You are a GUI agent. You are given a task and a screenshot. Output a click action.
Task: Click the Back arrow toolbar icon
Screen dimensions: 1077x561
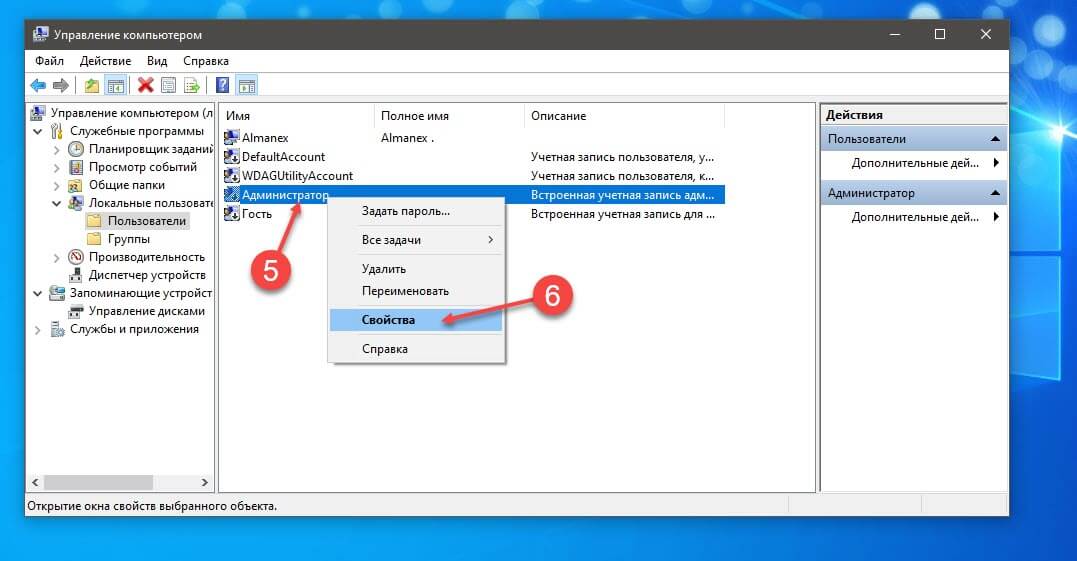pyautogui.click(x=38, y=86)
